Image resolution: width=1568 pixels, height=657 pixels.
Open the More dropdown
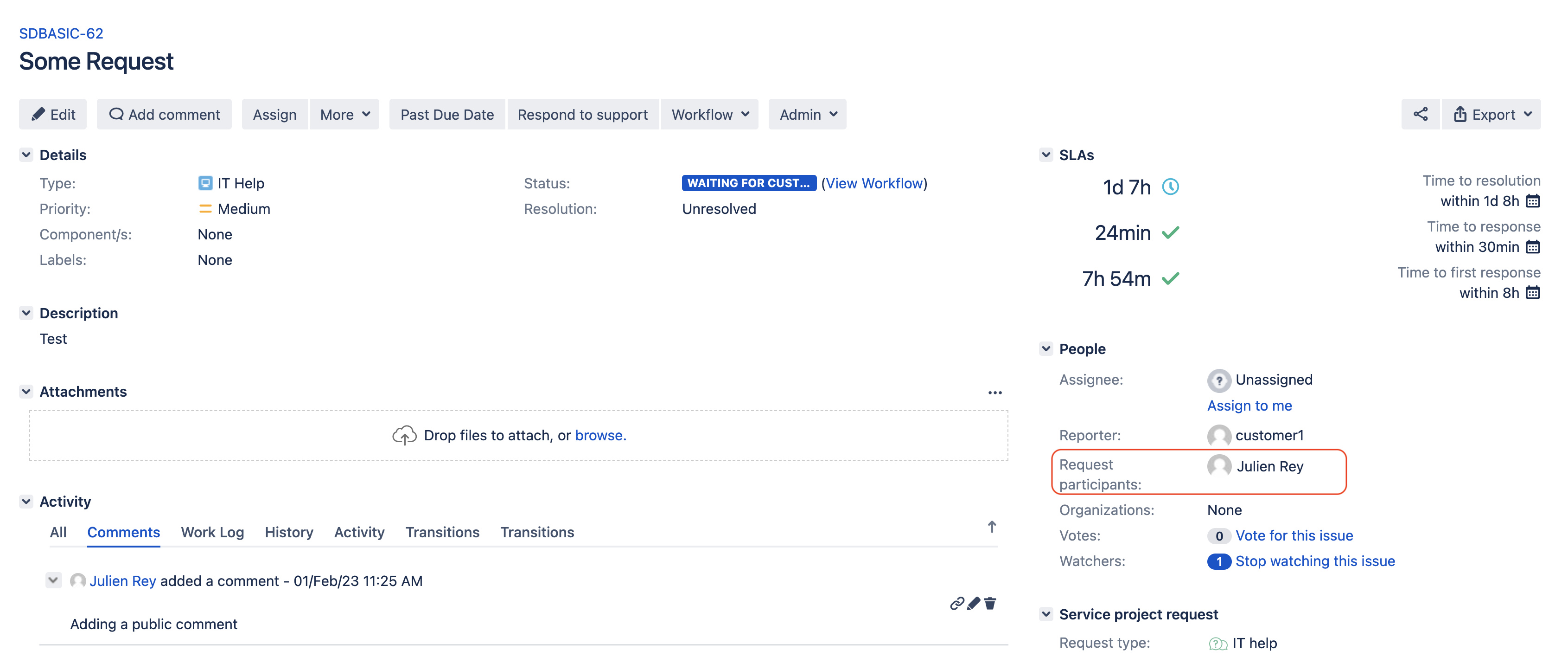tap(344, 115)
